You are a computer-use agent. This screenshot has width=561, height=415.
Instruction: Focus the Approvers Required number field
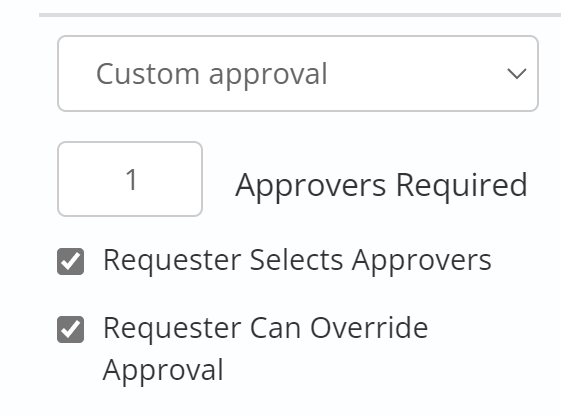[x=130, y=179]
